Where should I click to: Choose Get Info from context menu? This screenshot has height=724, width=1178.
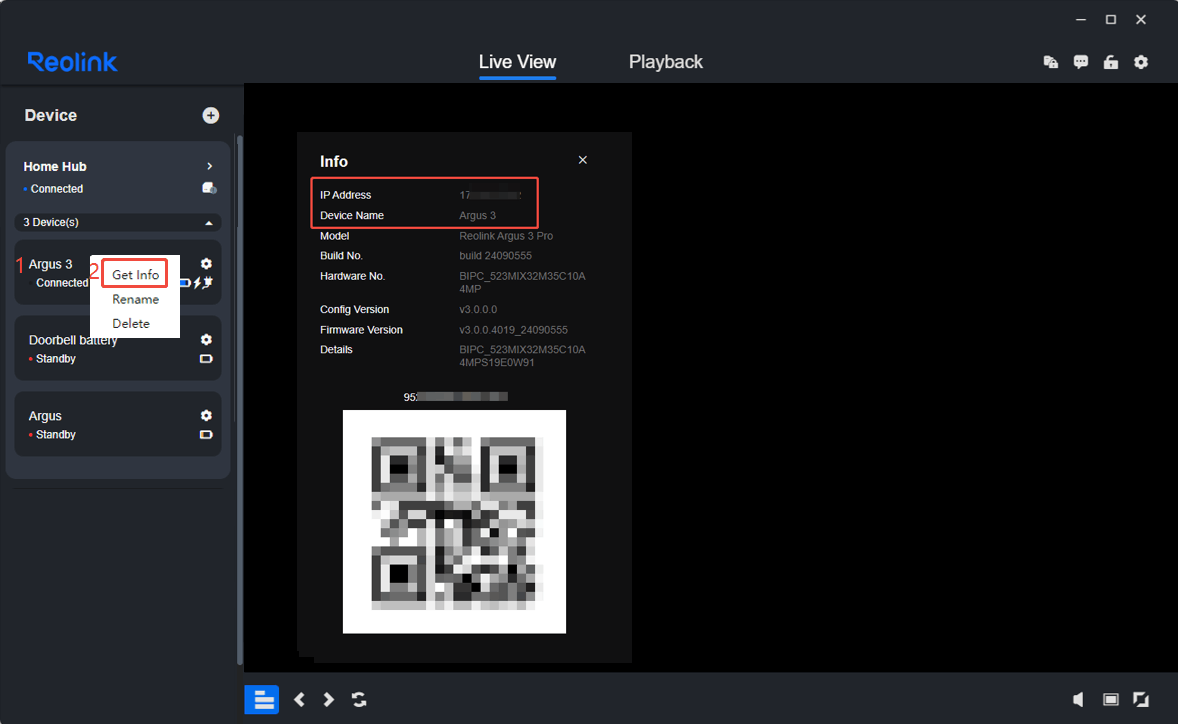click(x=135, y=275)
